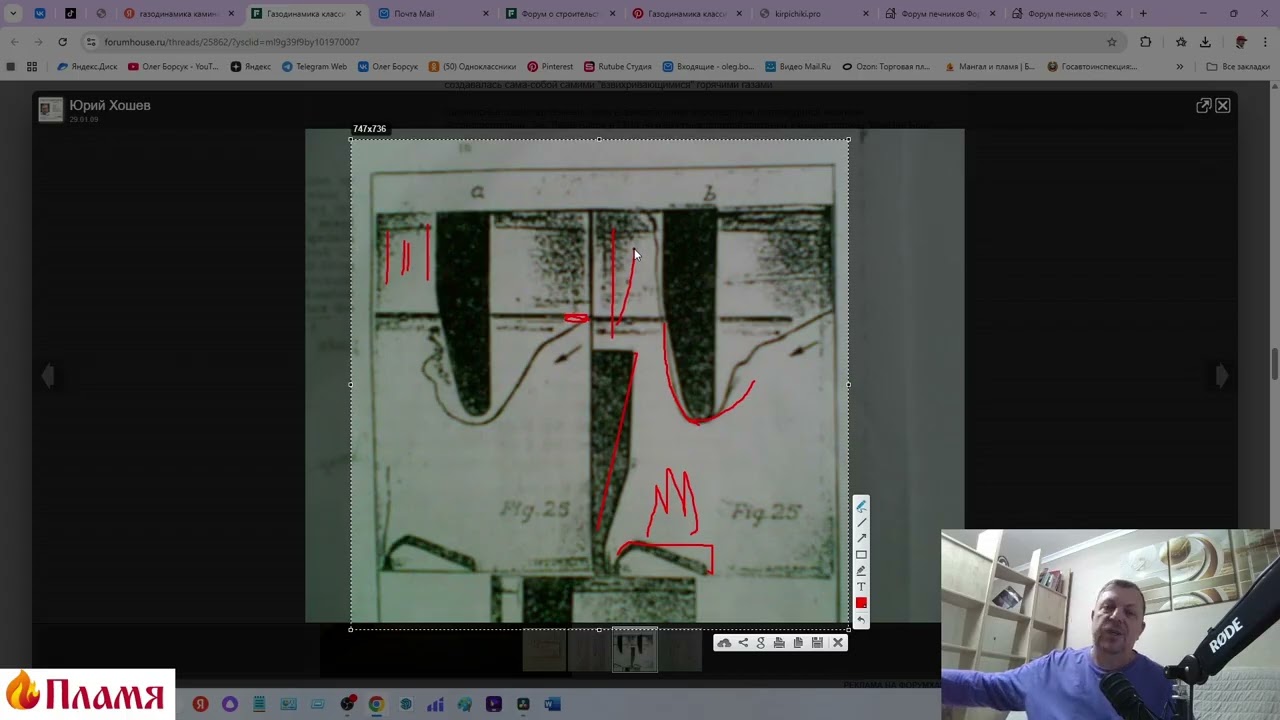Open Видео Mail.Ru bookmark
The height and width of the screenshot is (720, 1280).
tap(798, 67)
